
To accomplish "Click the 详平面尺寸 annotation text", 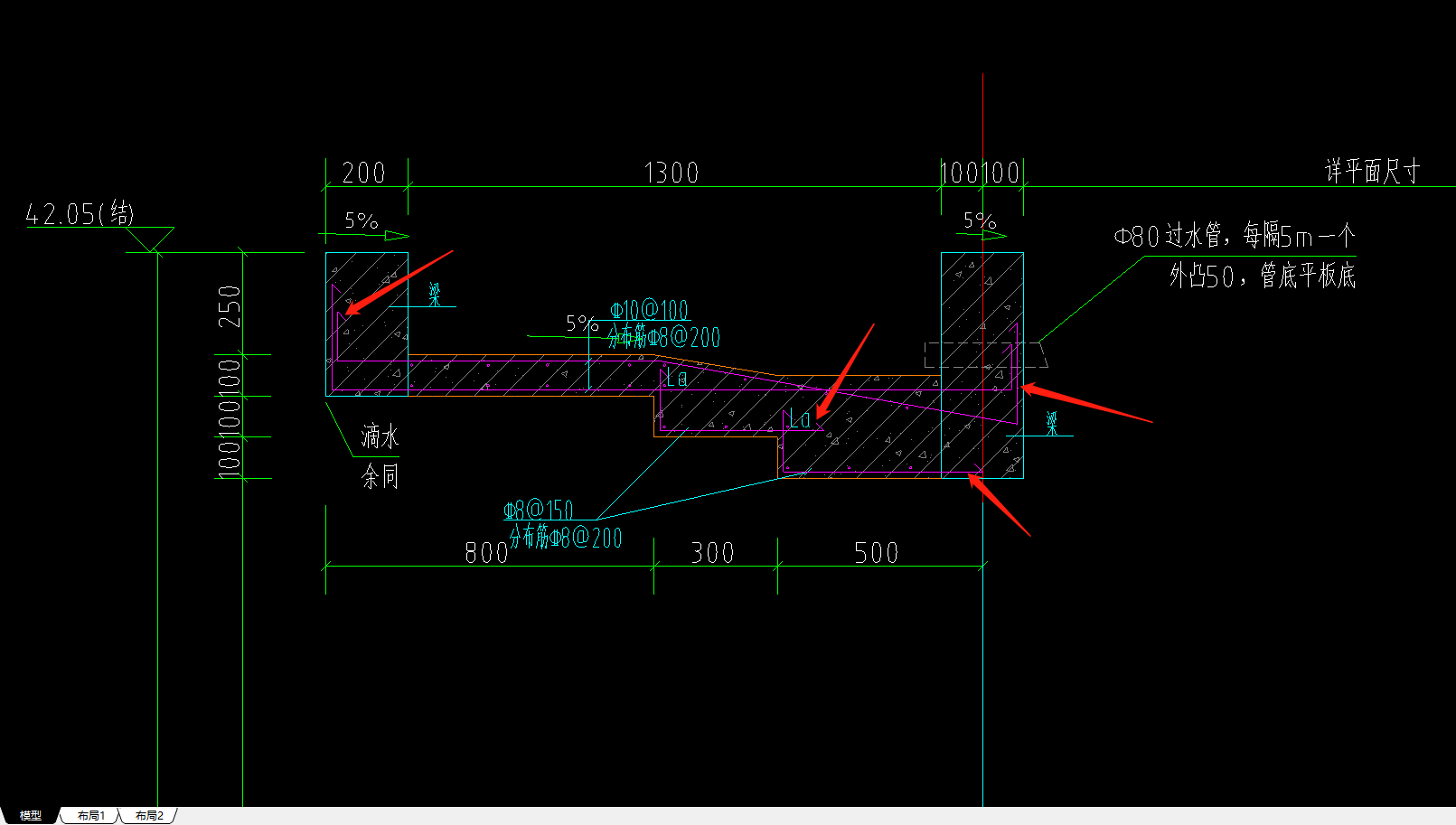I will click(x=1373, y=171).
